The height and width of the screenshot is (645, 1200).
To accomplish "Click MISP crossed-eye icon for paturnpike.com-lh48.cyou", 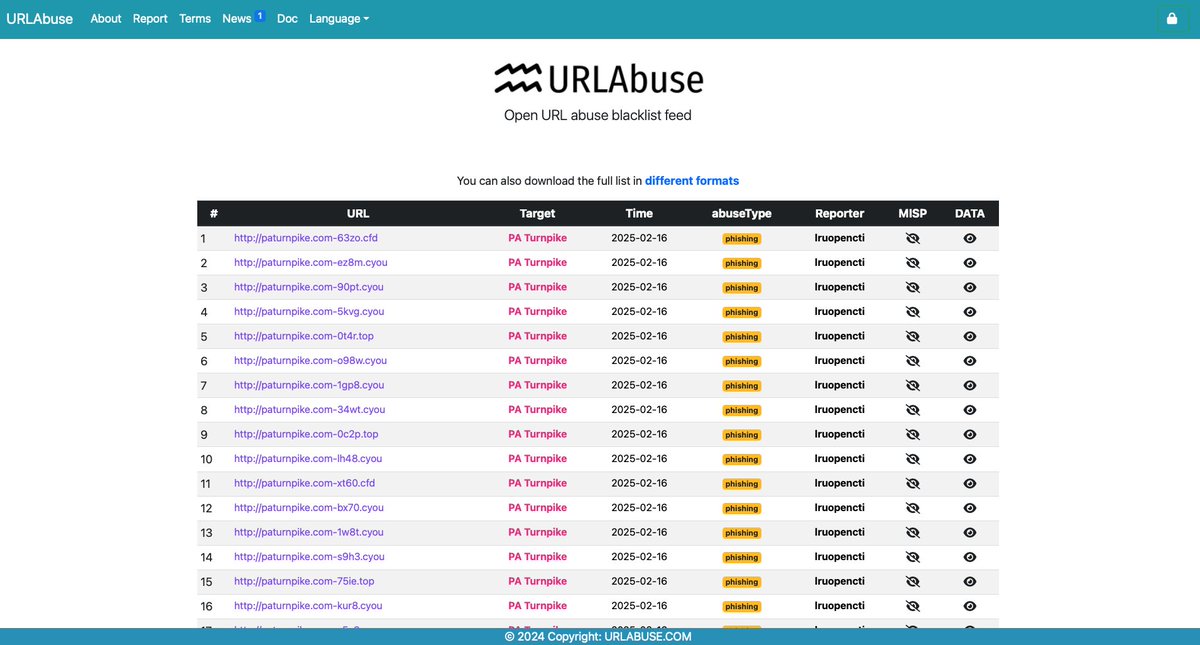I will (912, 459).
